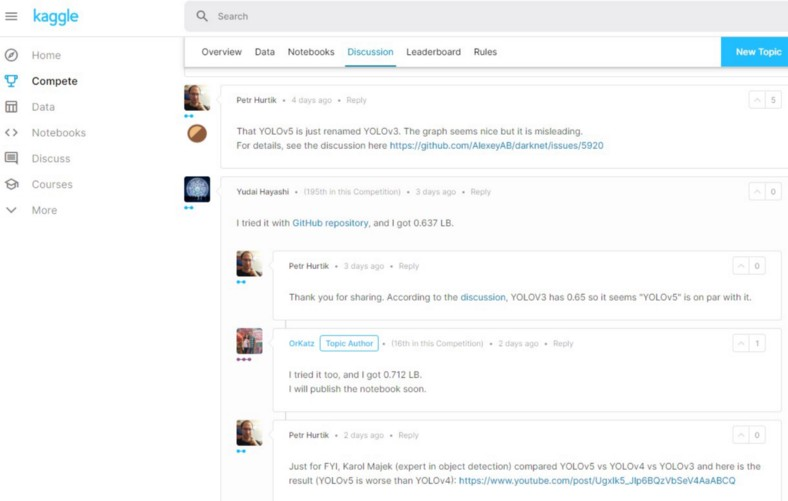788x501 pixels.
Task: Click the Home compass icon
Action: coord(11,55)
